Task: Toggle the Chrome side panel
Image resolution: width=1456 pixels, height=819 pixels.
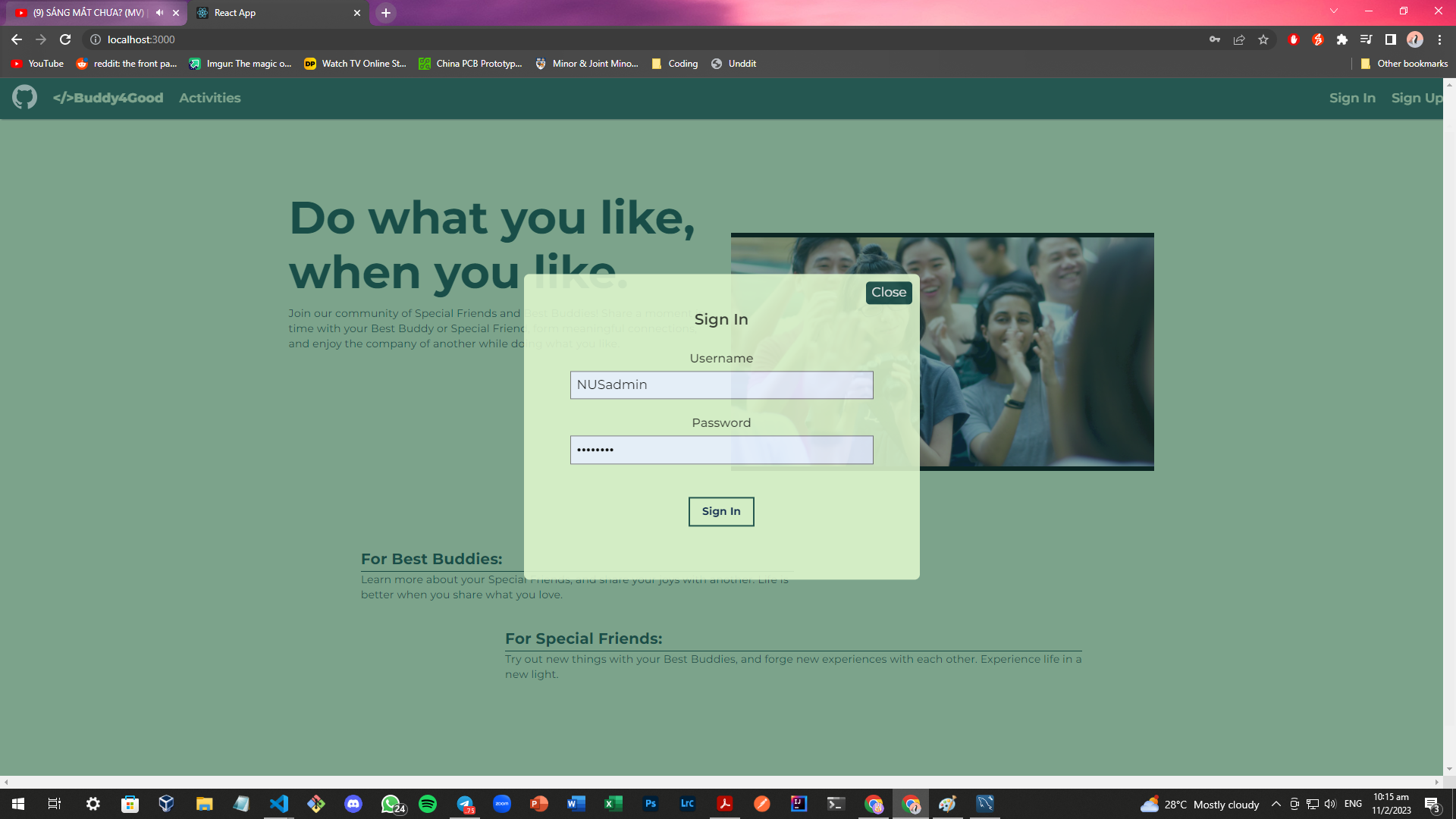Action: click(1391, 39)
